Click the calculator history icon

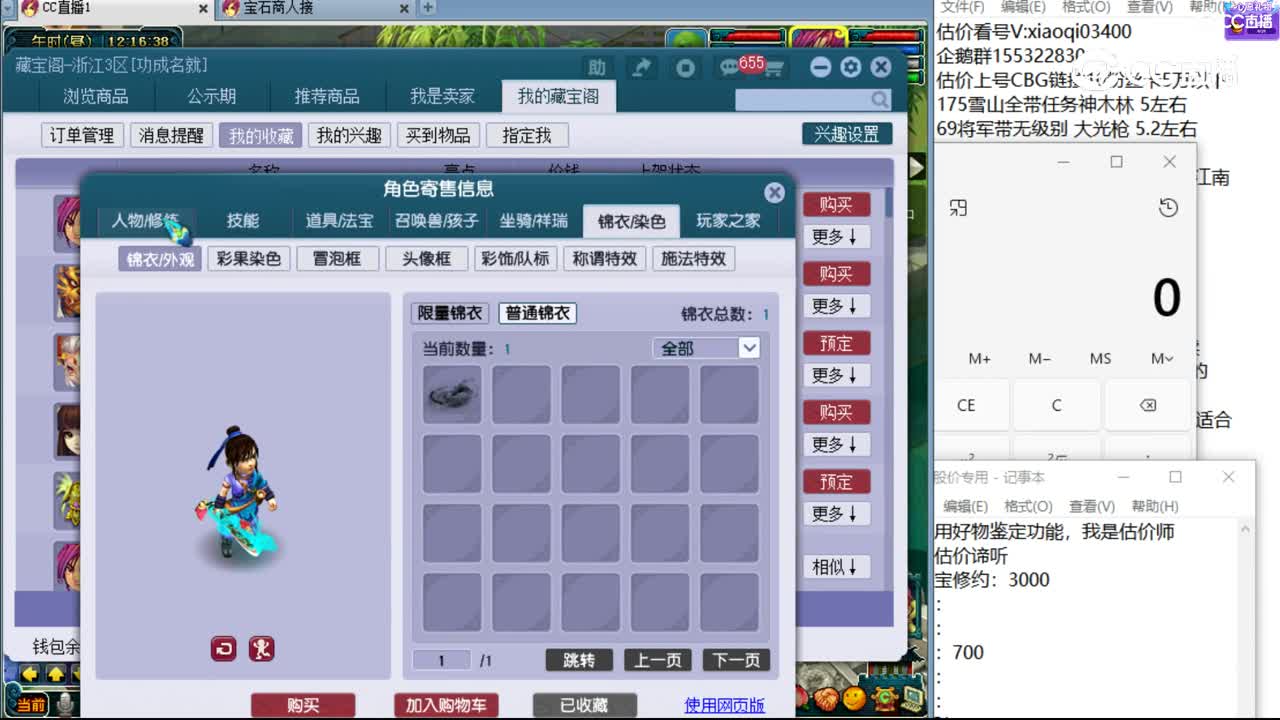pos(1167,208)
